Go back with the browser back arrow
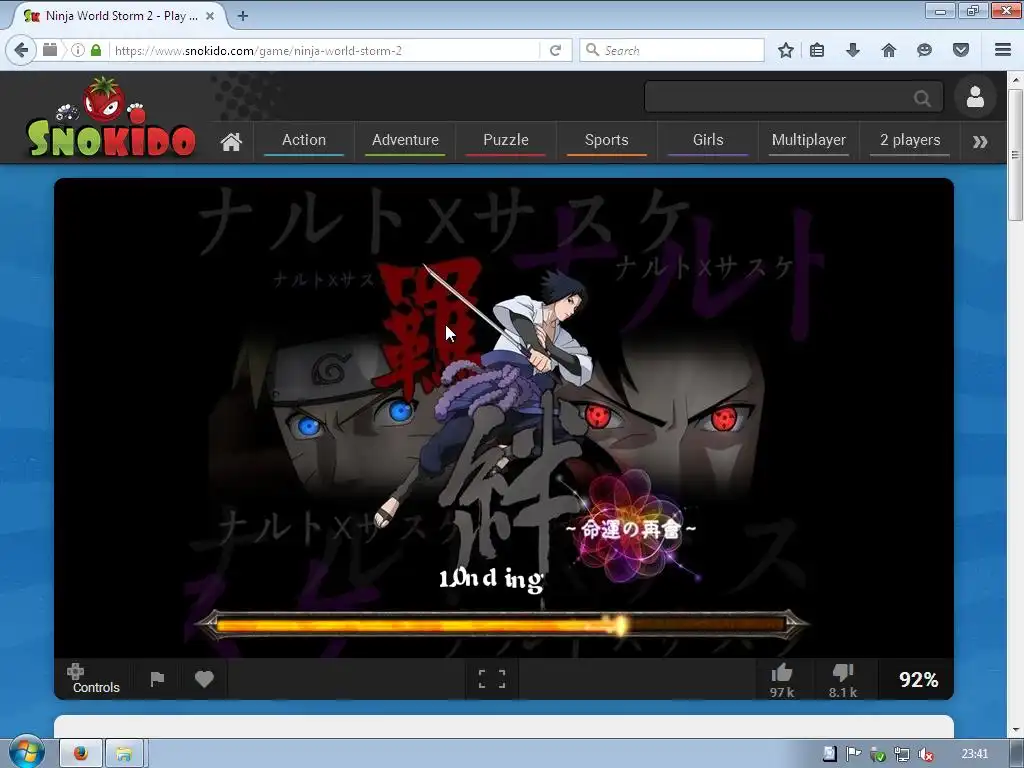1024x768 pixels. coord(21,50)
